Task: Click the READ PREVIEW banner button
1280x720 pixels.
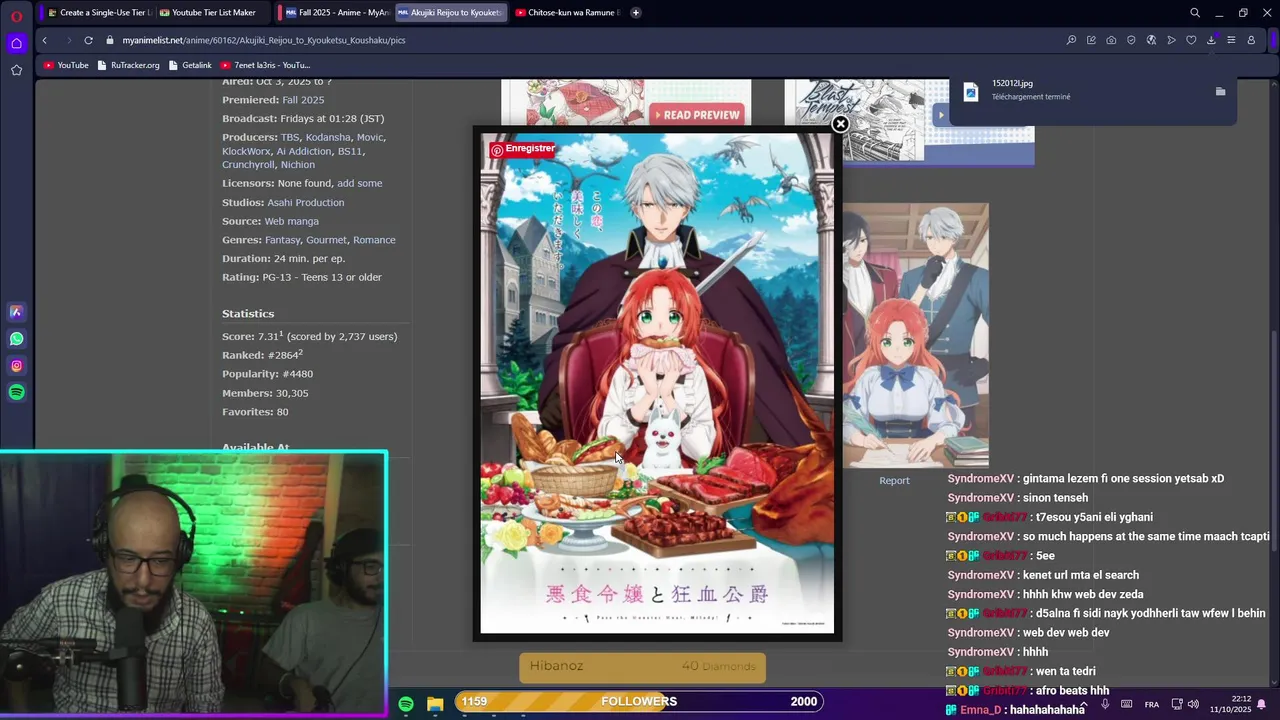Action: pos(697,115)
